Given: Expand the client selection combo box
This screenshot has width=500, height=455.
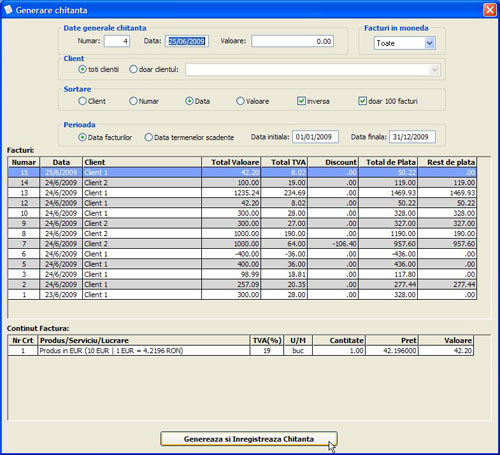Looking at the screenshot, I should (x=434, y=70).
